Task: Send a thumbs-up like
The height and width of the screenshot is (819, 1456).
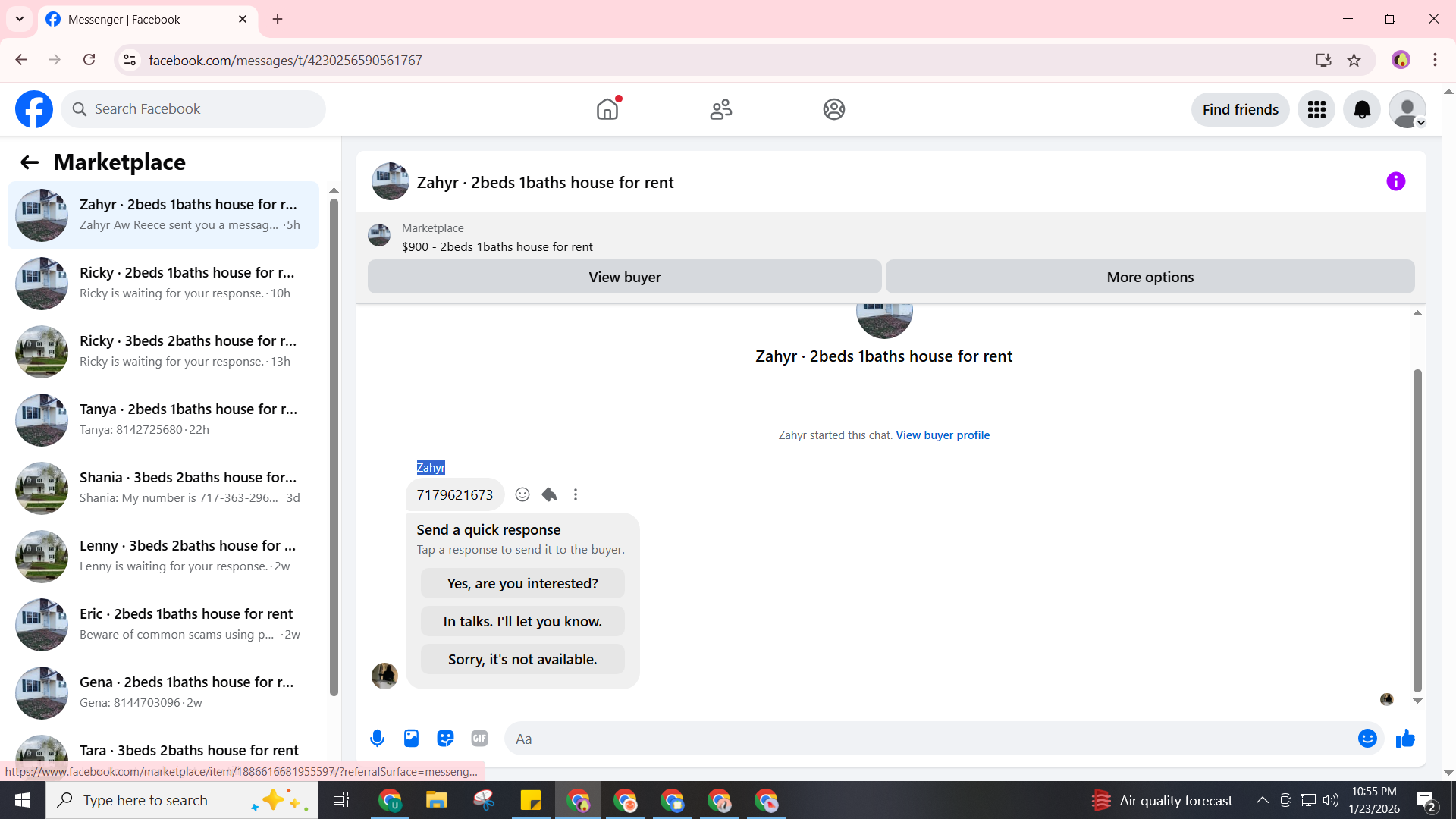Action: (x=1405, y=739)
